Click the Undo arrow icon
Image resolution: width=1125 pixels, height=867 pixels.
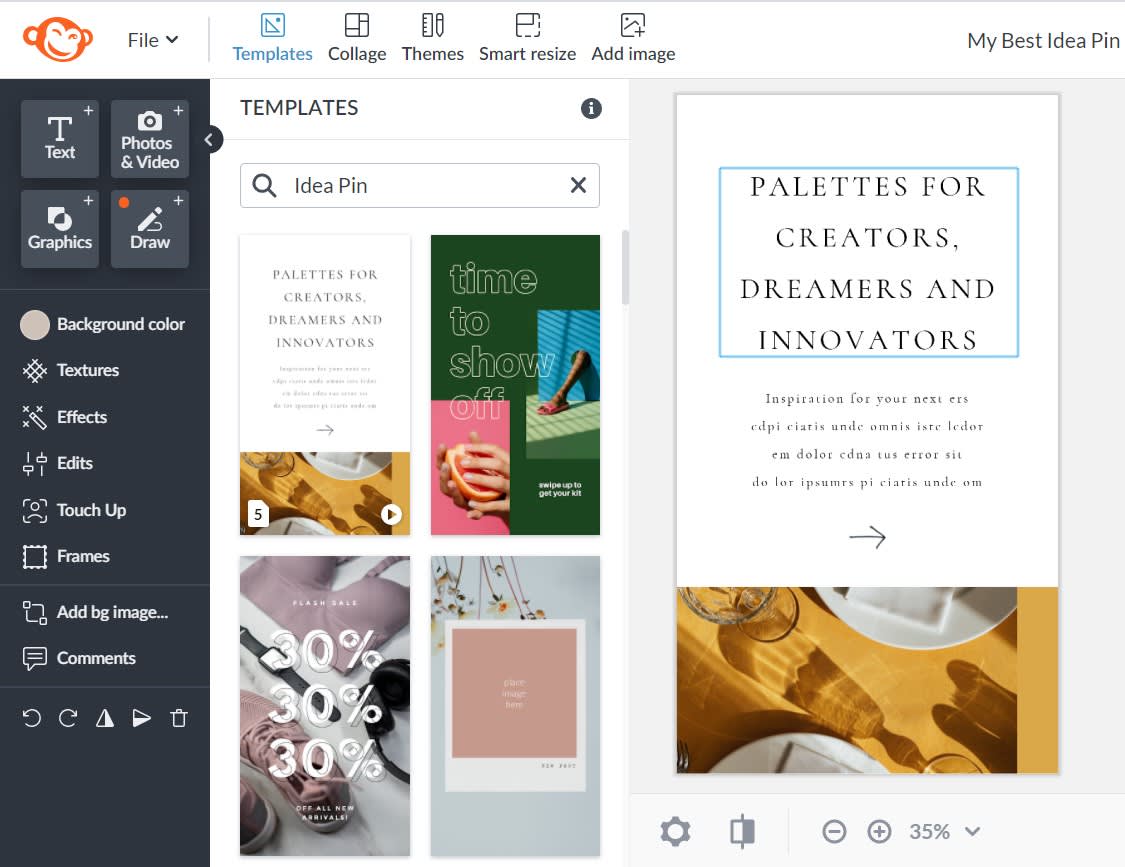click(x=32, y=718)
